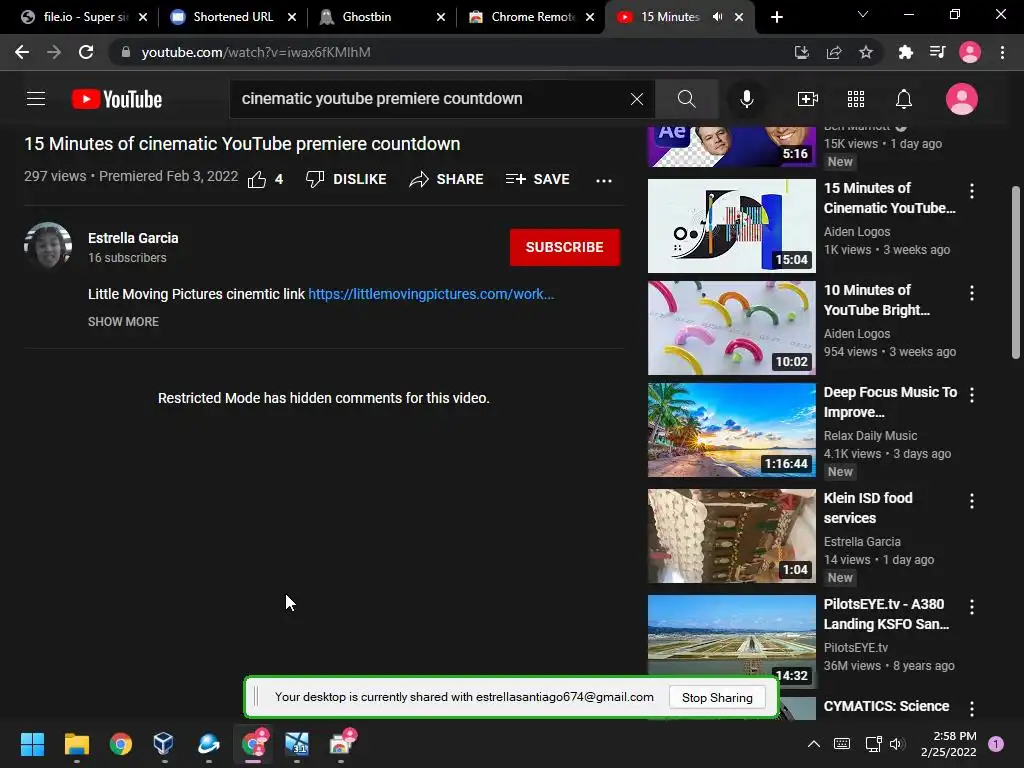
Task: Open options menu for PilotsEYE.tv video
Action: [x=972, y=607]
